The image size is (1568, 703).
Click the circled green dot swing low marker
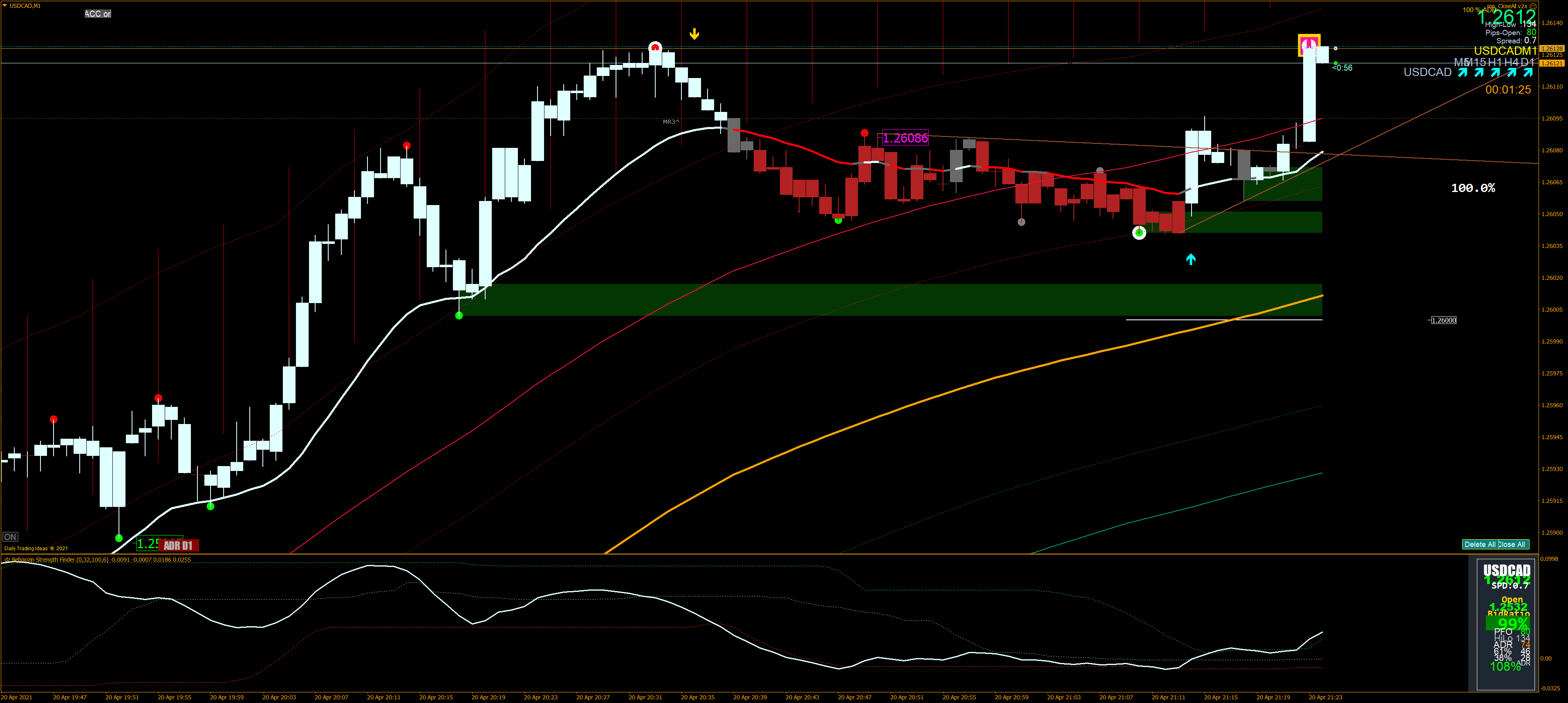(1139, 232)
